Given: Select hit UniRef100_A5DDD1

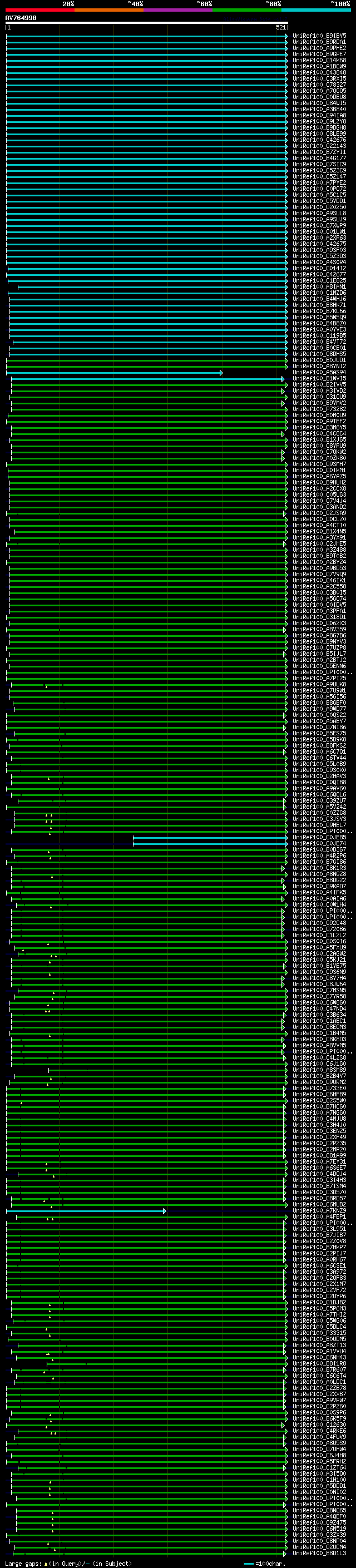Looking at the screenshot, I should 319,1486.
